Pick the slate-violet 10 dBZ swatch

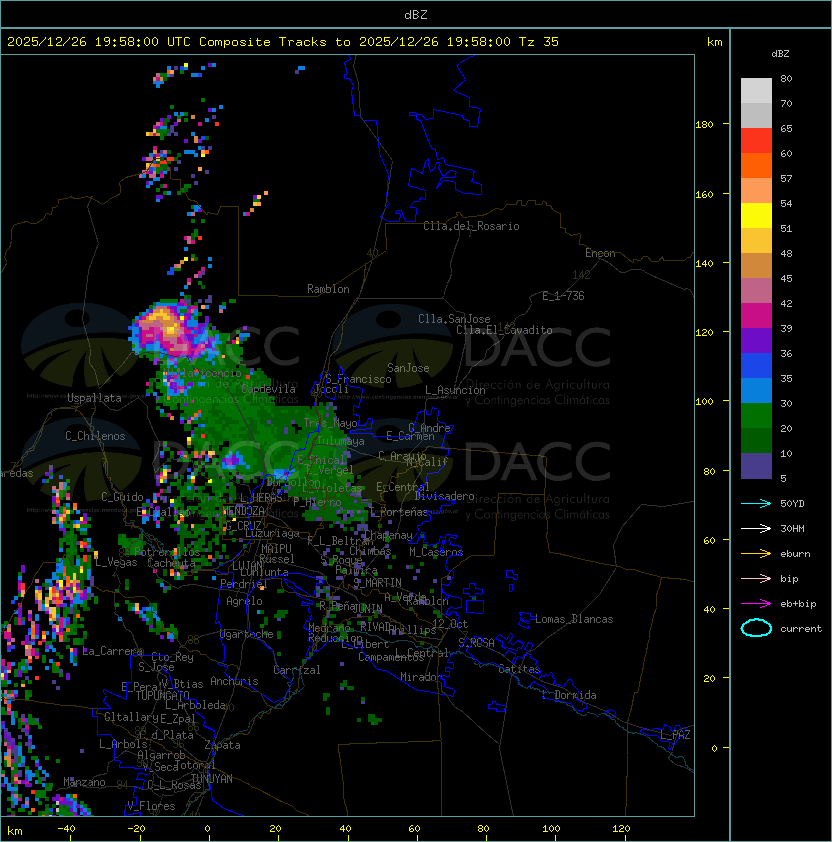pyautogui.click(x=756, y=466)
